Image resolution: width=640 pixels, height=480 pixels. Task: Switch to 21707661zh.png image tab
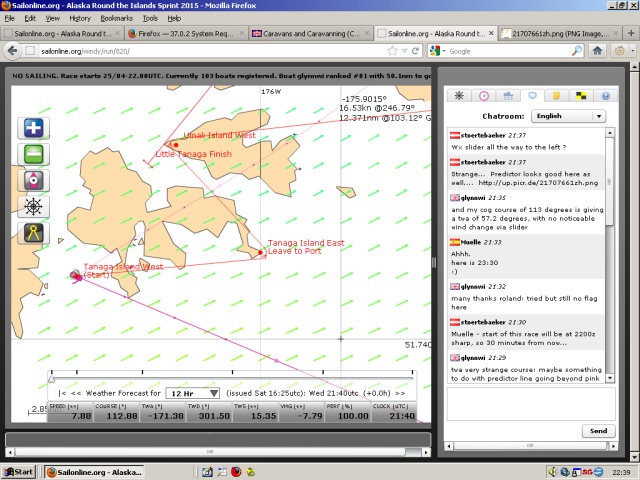pyautogui.click(x=560, y=33)
